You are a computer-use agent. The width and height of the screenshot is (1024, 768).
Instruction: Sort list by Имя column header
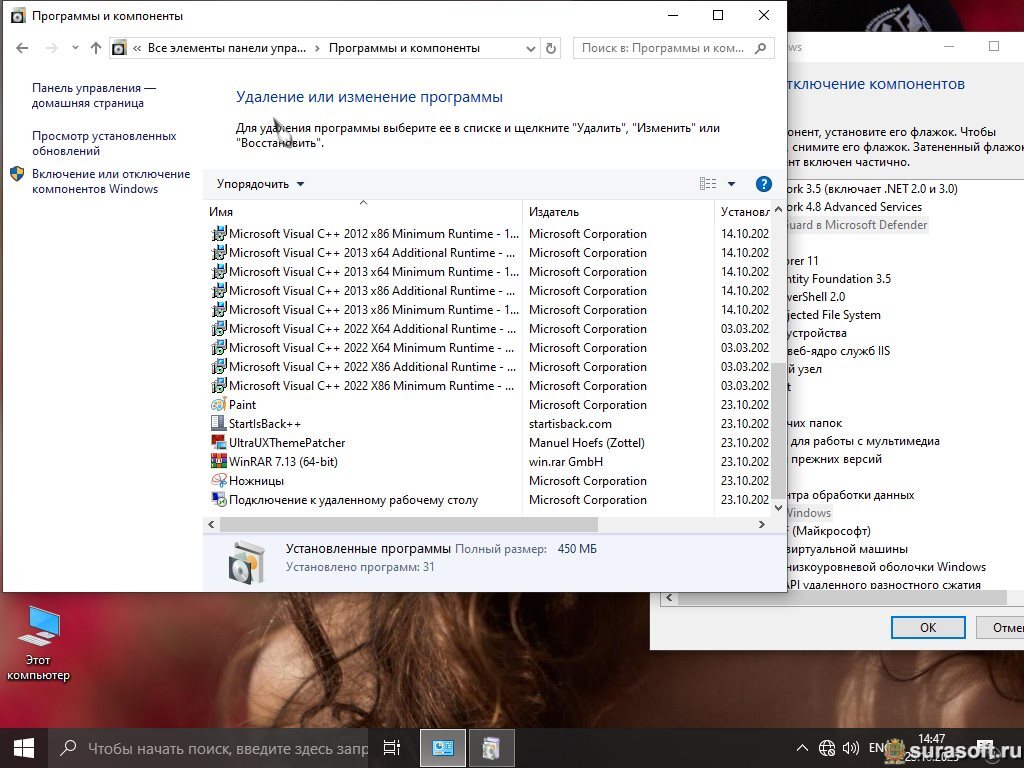[x=221, y=212]
